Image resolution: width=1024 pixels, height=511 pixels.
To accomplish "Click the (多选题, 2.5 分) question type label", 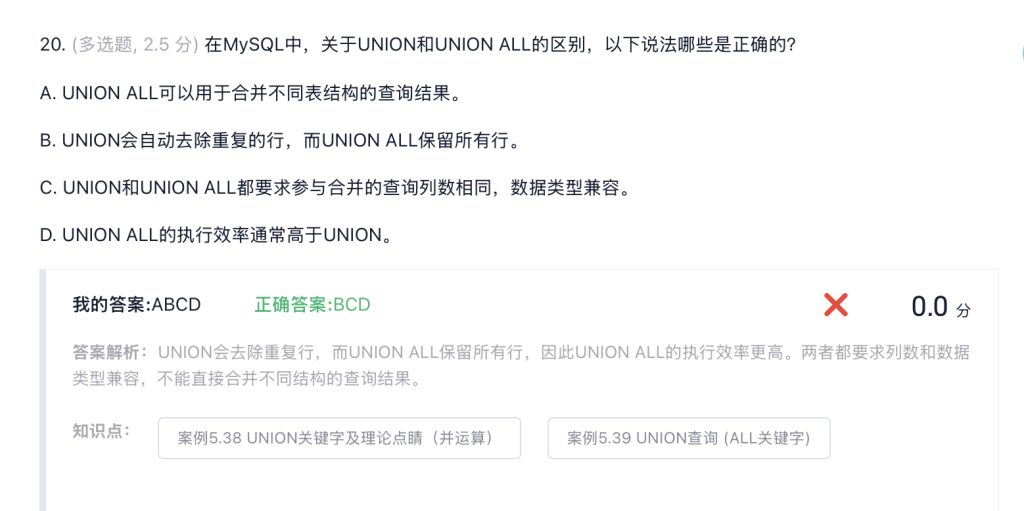I will pyautogui.click(x=135, y=45).
